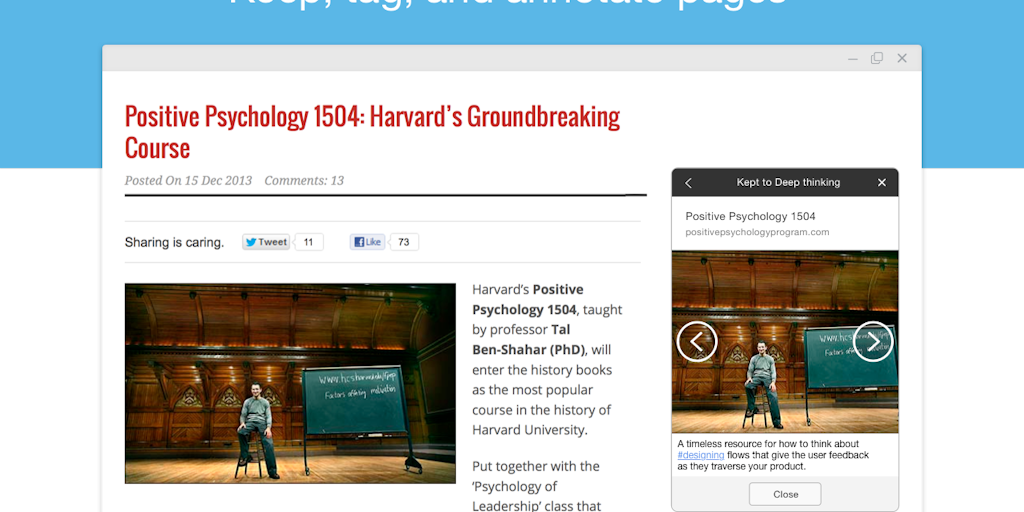Click the Sharing is caring text
Screen dimensions: 1024x512
pyautogui.click(x=174, y=243)
